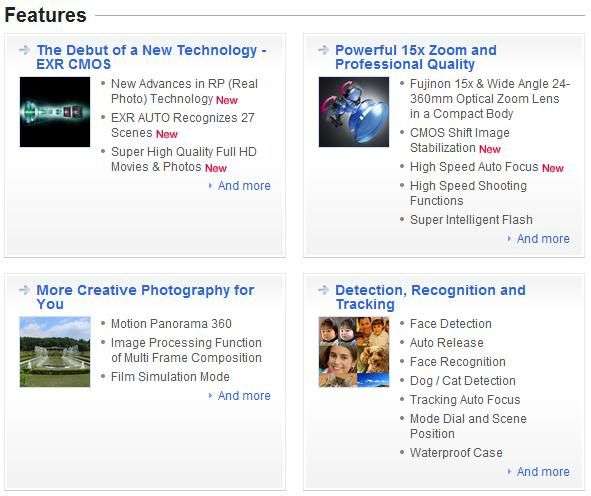Screen dimensions: 591x496
Task: Open the blue zoom lens thumbnail
Action: [354, 112]
